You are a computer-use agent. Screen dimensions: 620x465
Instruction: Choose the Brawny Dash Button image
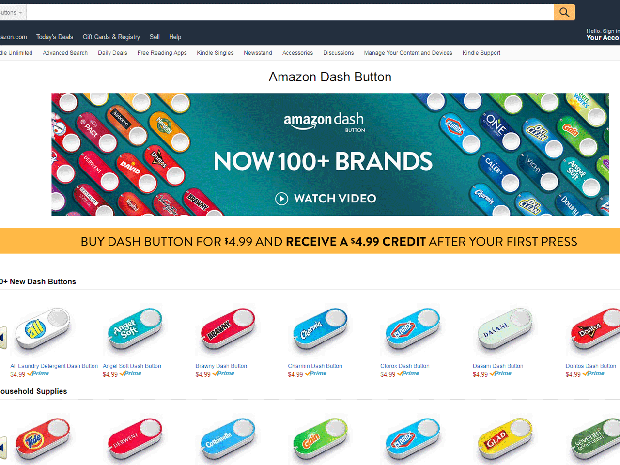click(227, 329)
